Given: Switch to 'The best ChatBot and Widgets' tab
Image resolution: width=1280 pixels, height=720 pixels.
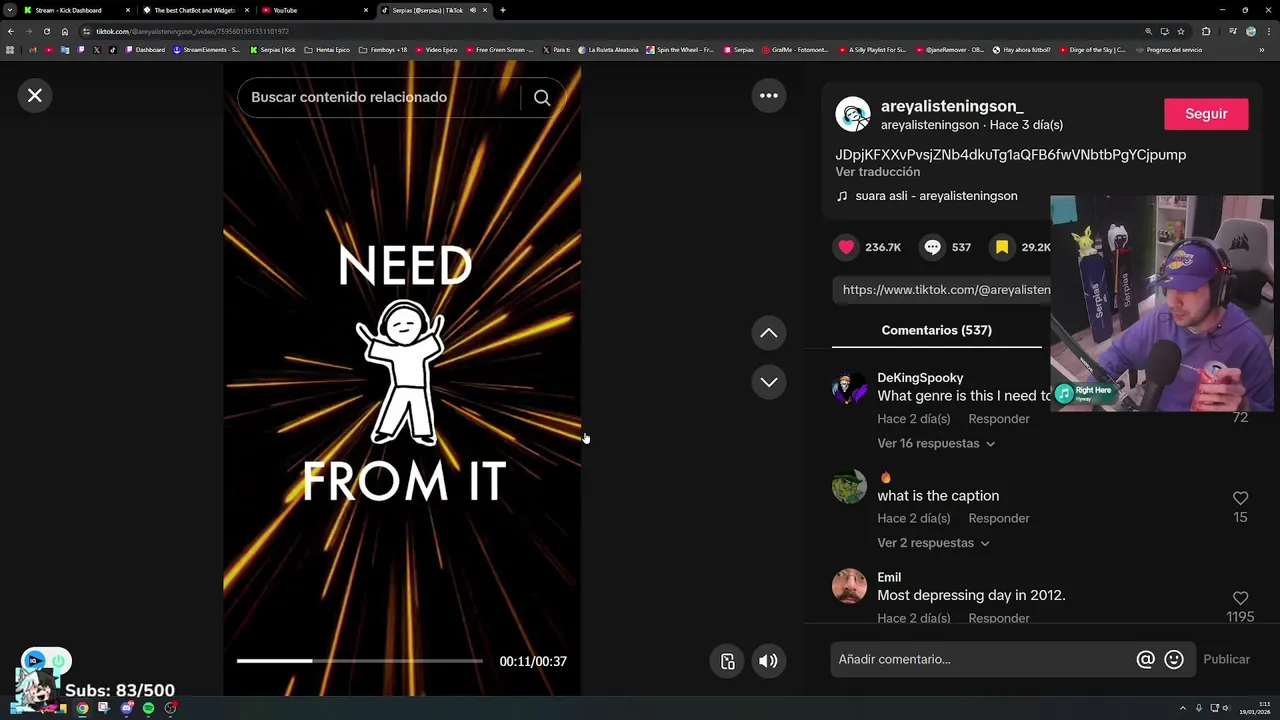Looking at the screenshot, I should pos(195,10).
